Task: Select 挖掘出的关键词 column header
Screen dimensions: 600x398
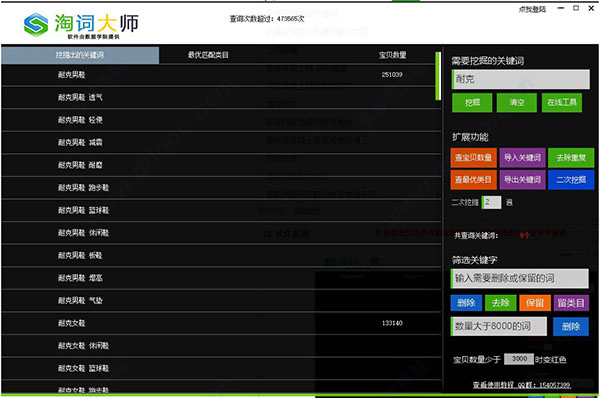Action: point(80,55)
